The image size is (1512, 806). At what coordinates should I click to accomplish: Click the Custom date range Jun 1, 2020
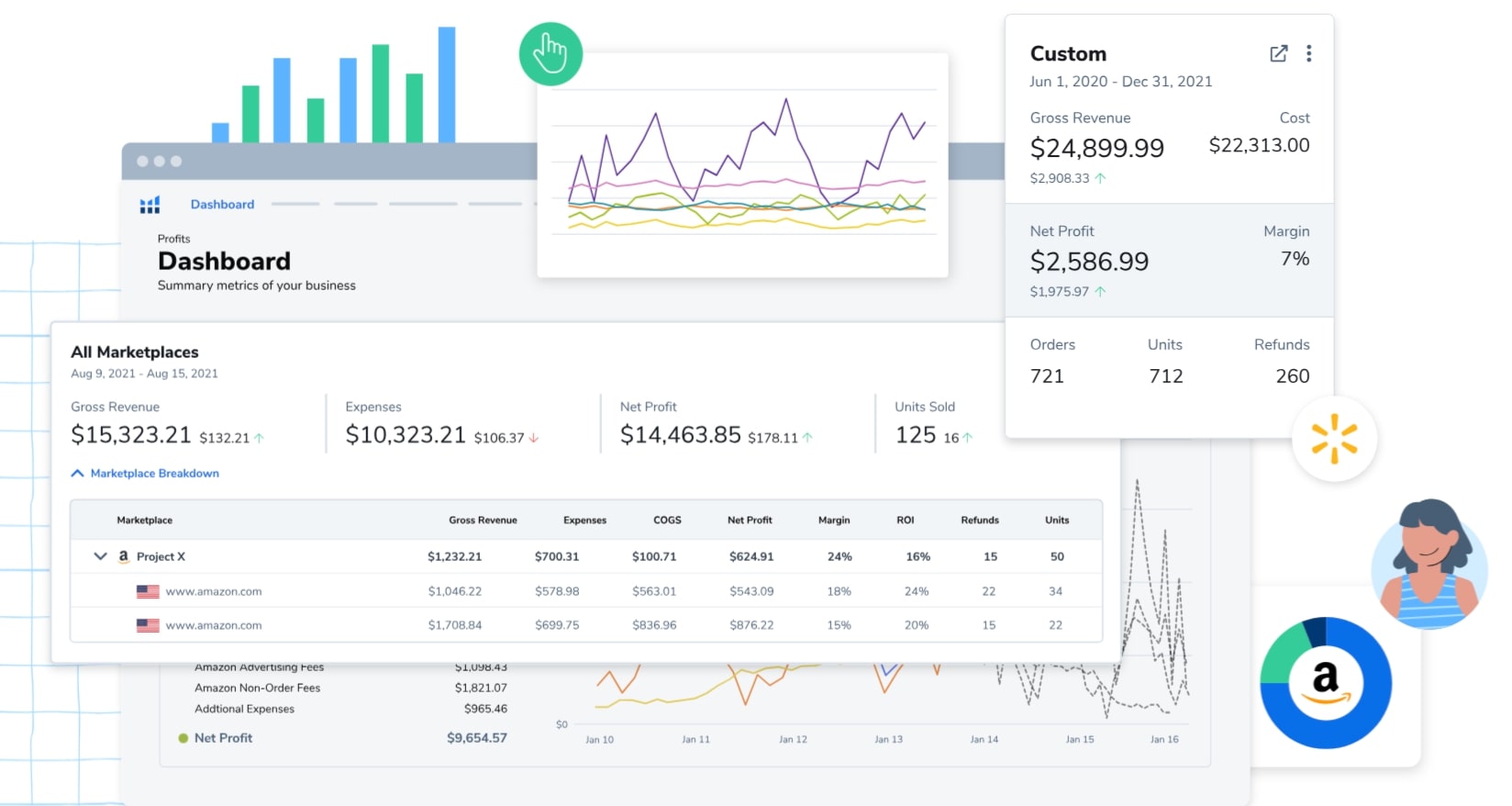click(1120, 82)
